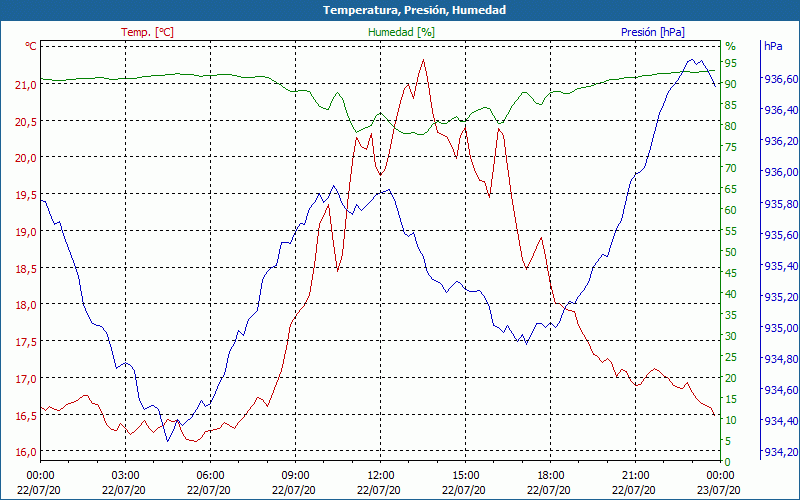Click pressure axis value "935,60"
This screenshot has width=800, height=500.
point(780,235)
